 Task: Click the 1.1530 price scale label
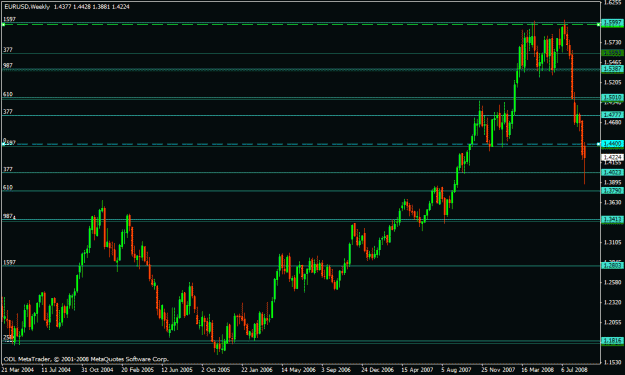[x=613, y=362]
